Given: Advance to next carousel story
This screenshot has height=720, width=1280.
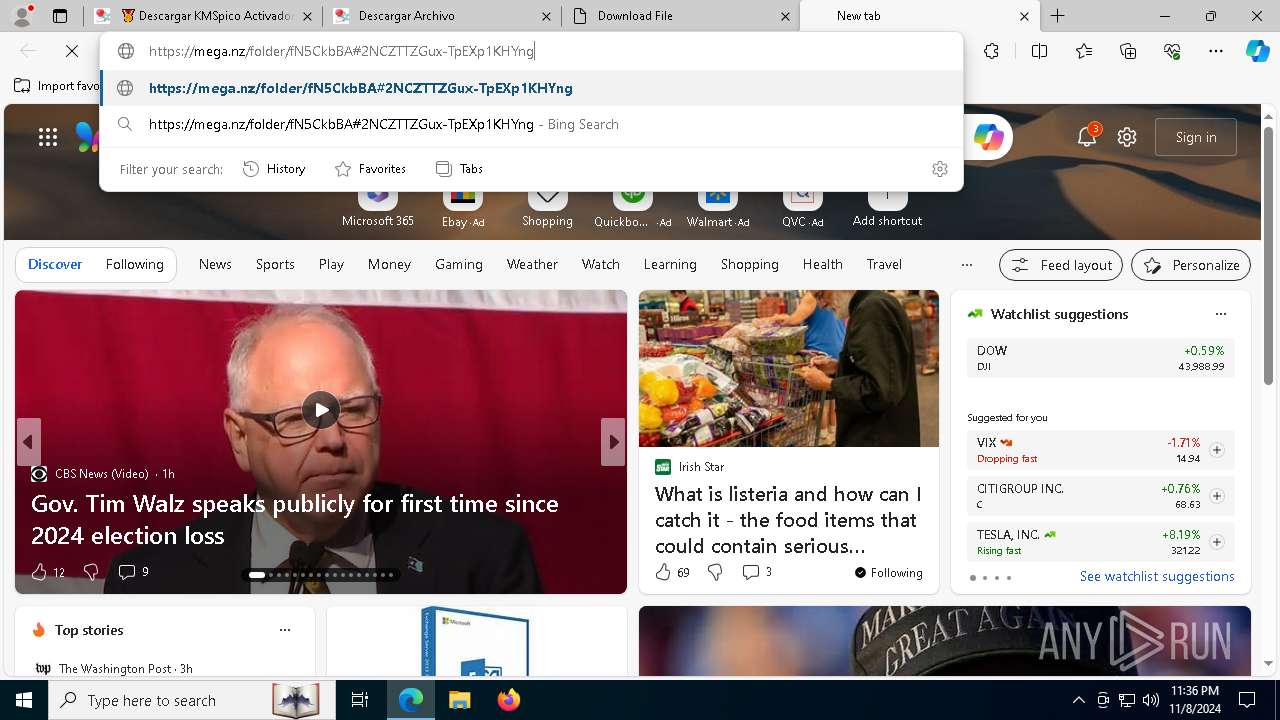Looking at the screenshot, I should tap(613, 442).
